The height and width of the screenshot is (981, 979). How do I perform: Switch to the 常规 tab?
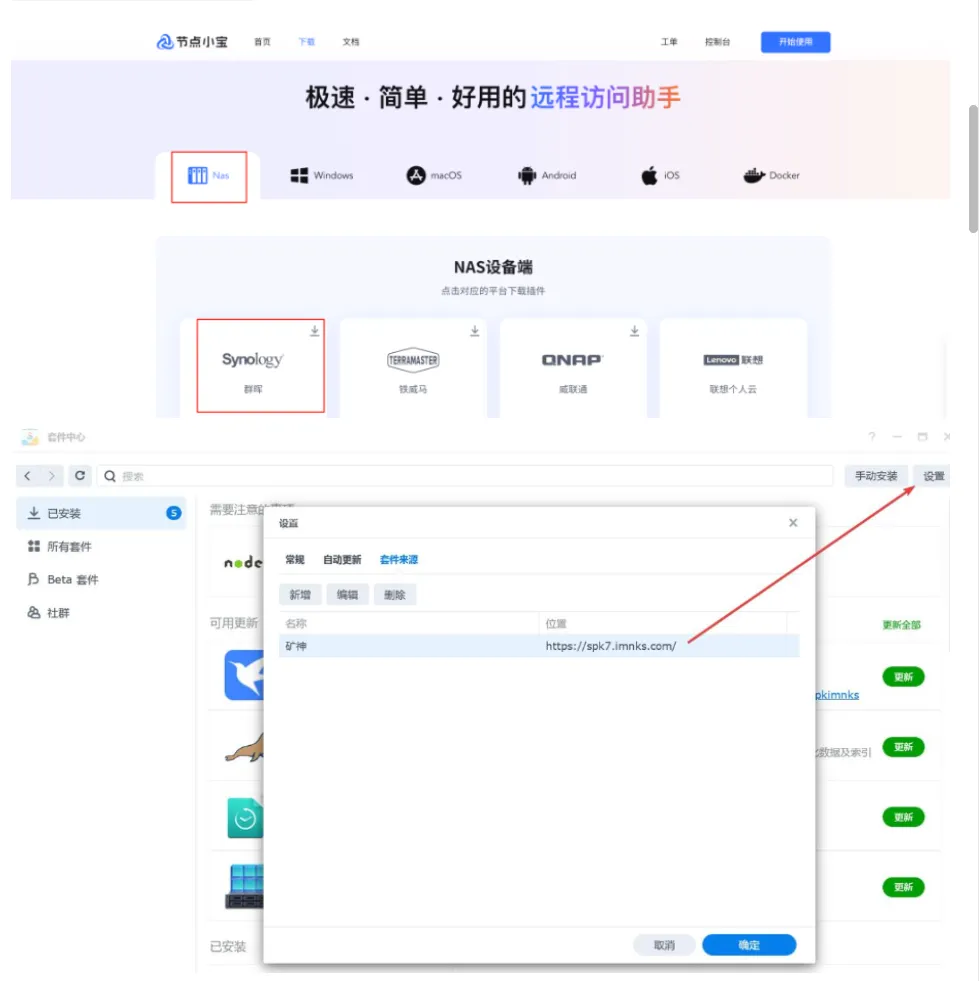(x=295, y=559)
